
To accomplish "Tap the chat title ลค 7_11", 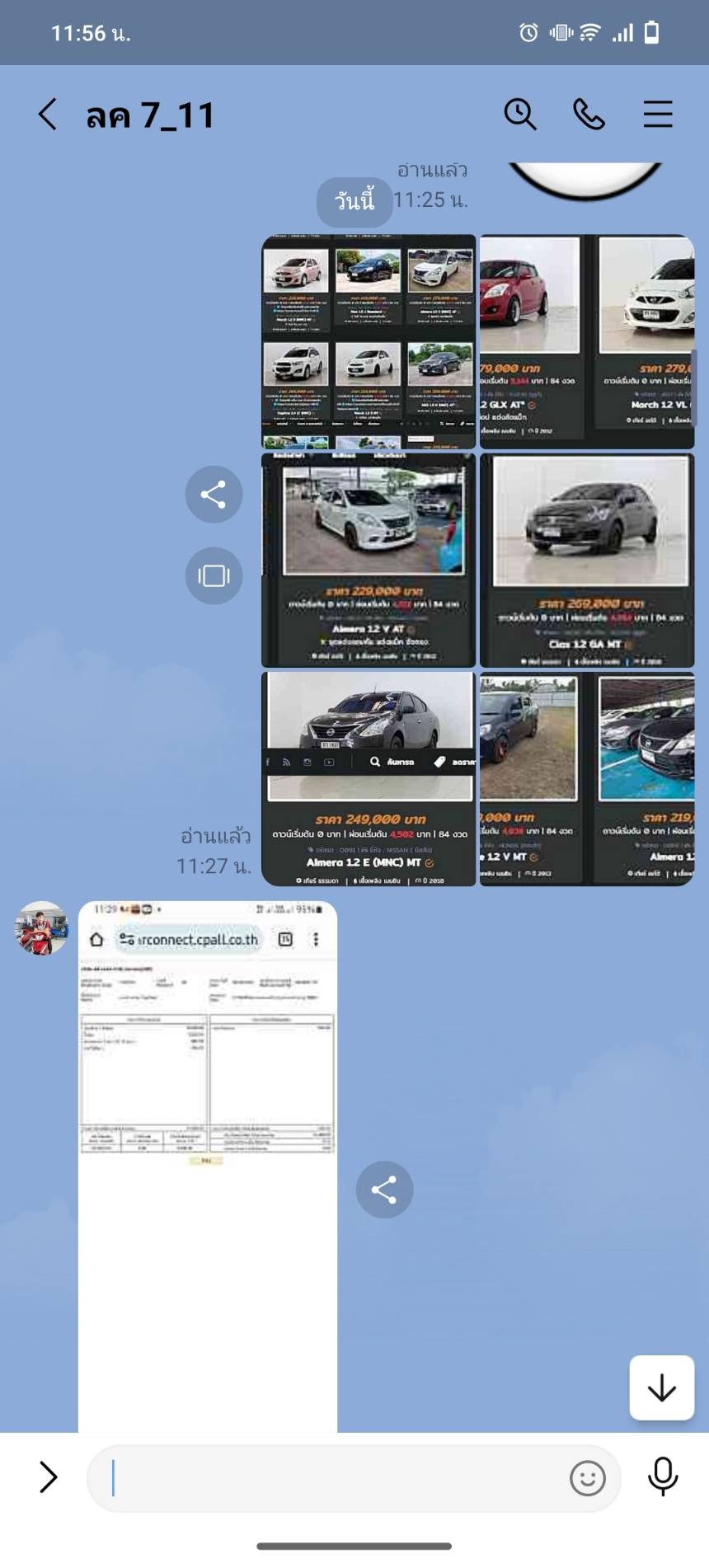I will pos(150,115).
